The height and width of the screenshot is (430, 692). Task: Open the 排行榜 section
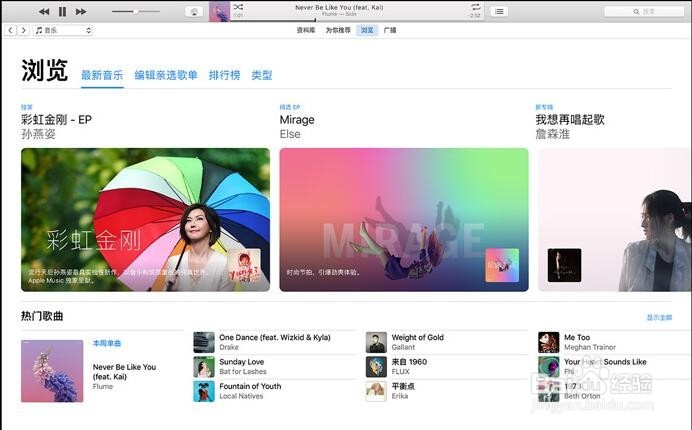point(224,75)
